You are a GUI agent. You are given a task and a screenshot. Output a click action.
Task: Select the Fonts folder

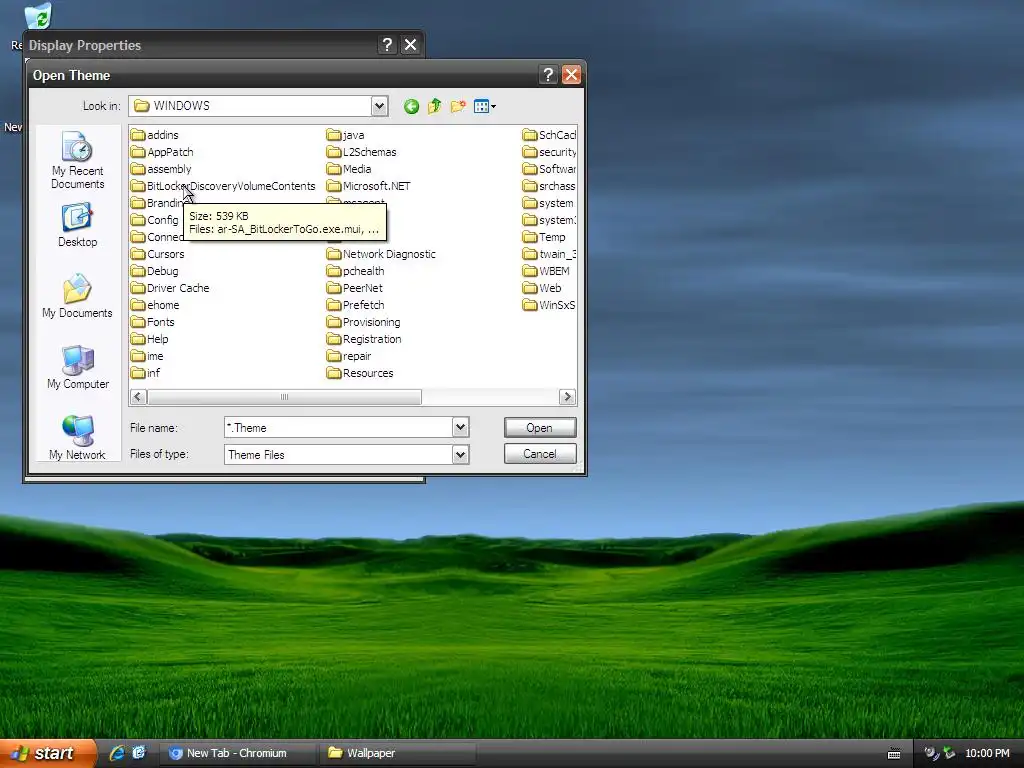pyautogui.click(x=153, y=322)
